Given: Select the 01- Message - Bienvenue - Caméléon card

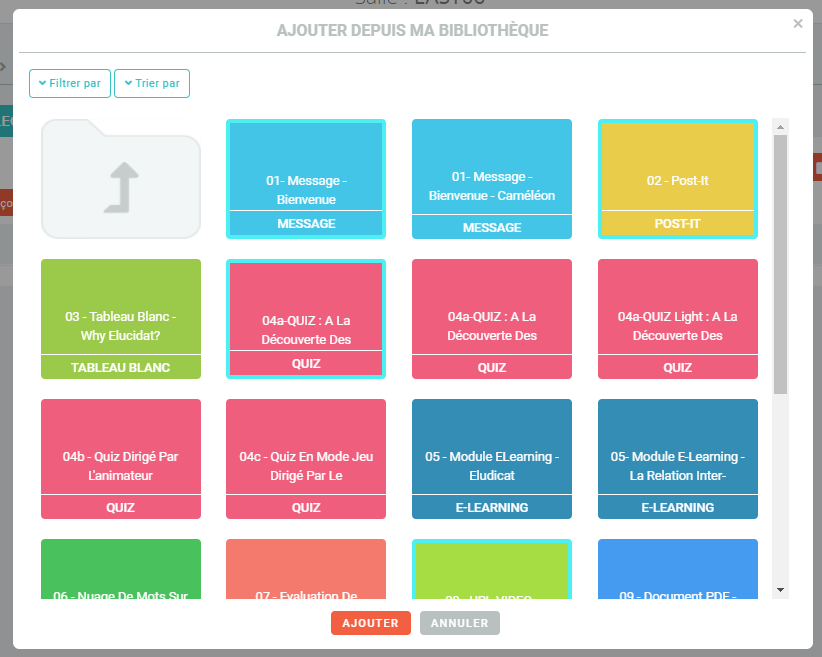Looking at the screenshot, I should pyautogui.click(x=492, y=179).
